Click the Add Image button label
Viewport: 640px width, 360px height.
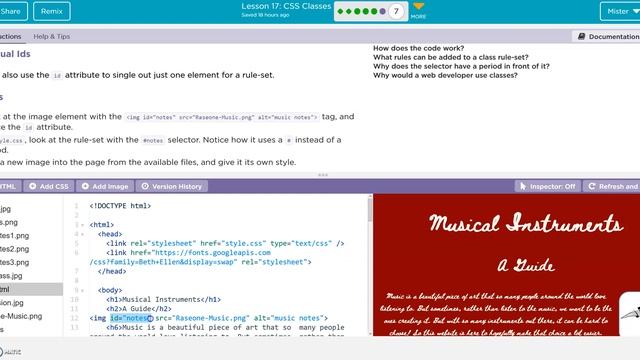click(110, 187)
